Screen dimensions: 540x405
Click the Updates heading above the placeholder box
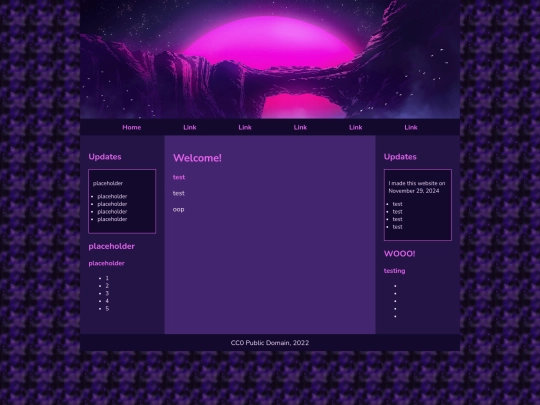pos(105,157)
